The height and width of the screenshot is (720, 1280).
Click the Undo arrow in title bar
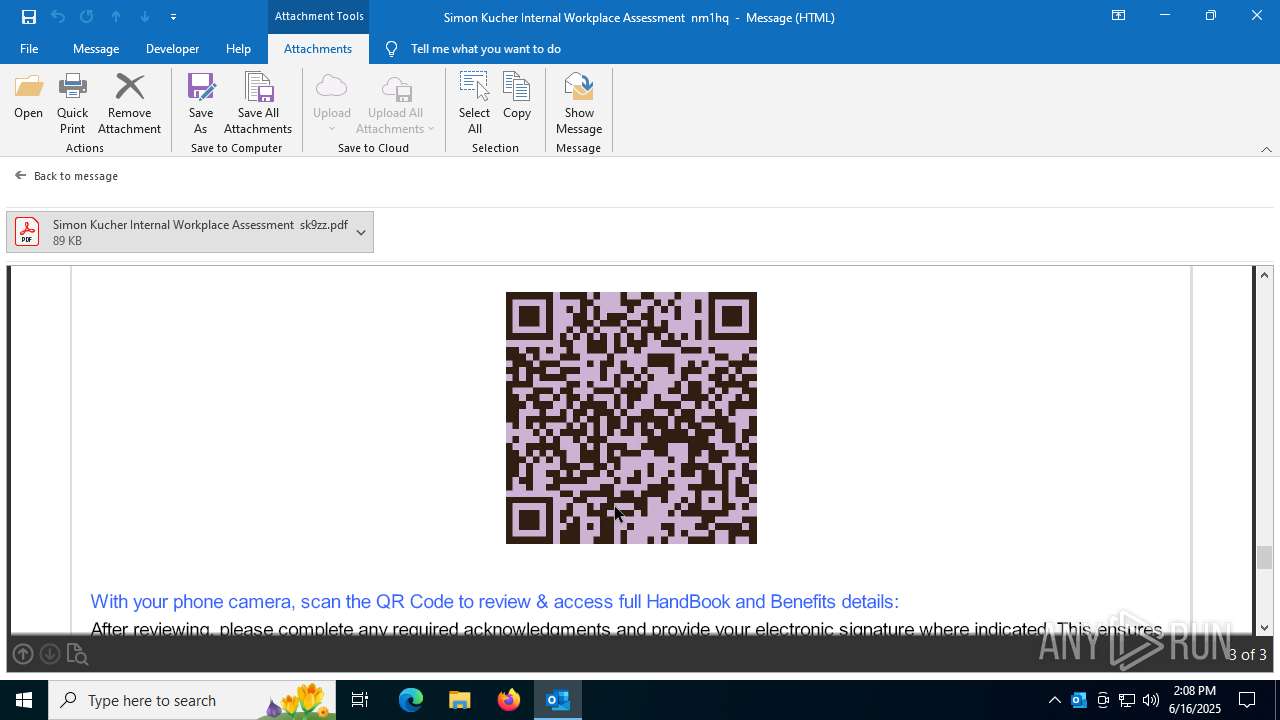[x=58, y=17]
